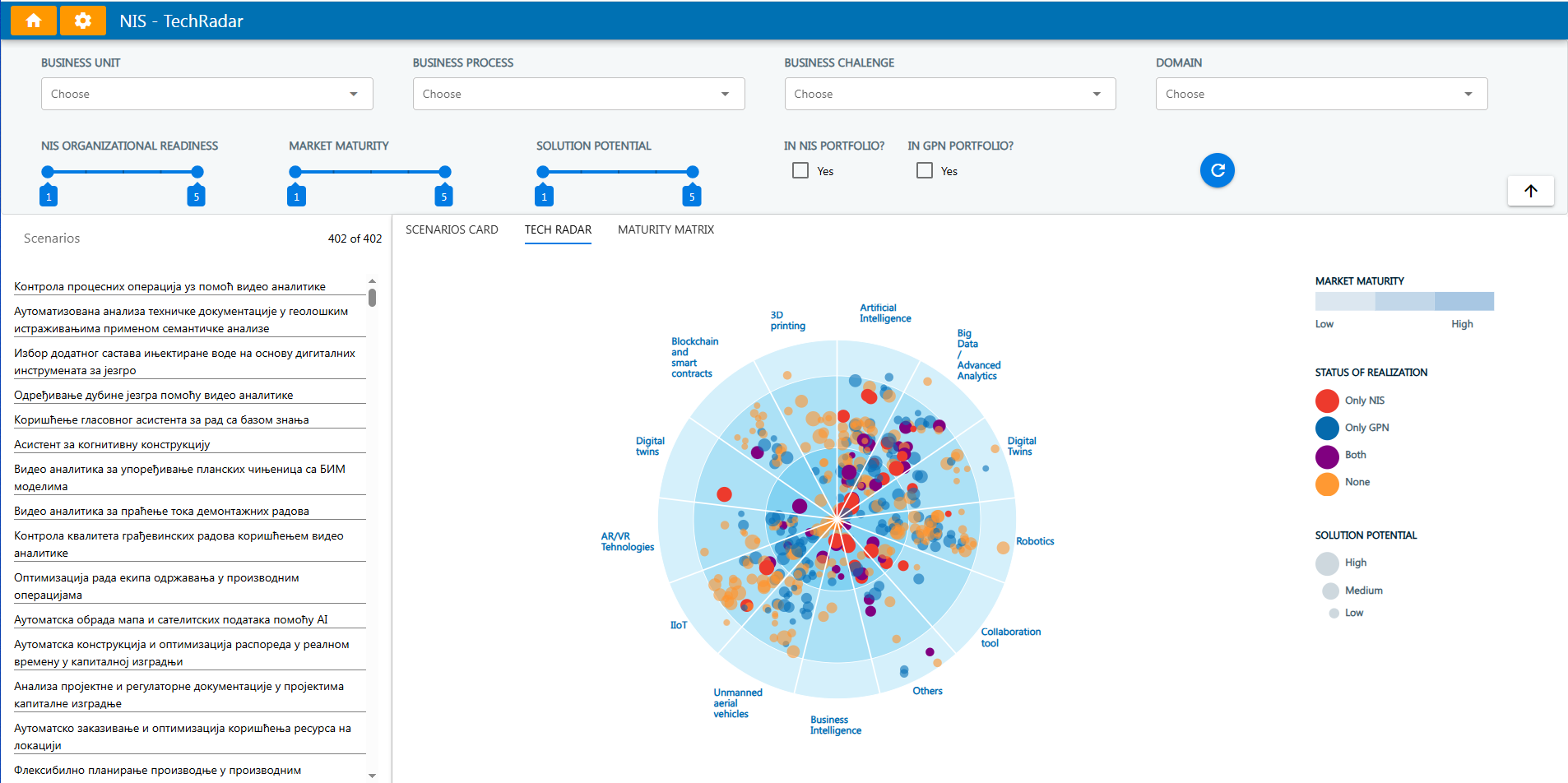Open the Business Process dropdown

[x=579, y=94]
